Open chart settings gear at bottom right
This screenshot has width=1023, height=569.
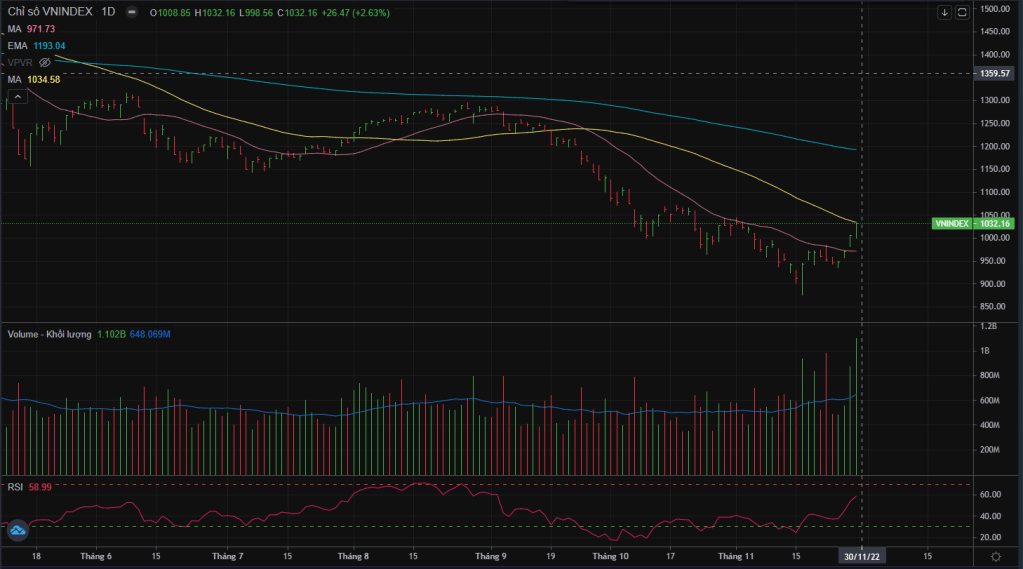tap(995, 555)
